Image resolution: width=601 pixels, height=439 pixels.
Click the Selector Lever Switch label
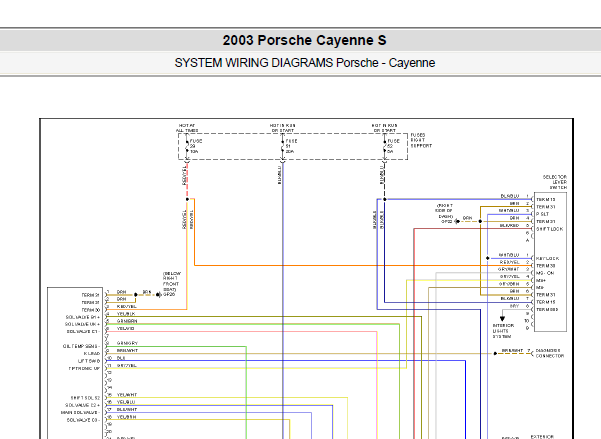[x=555, y=182]
